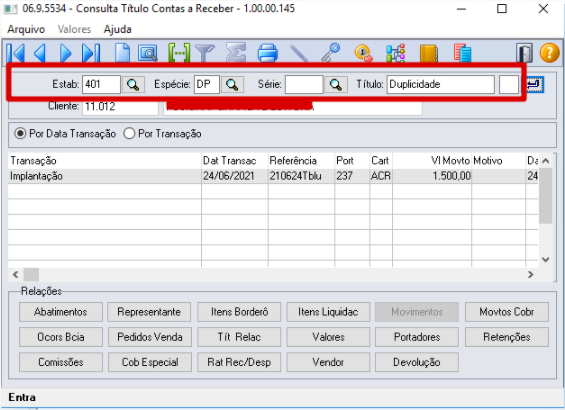
Task: Click the Transação column header
Action: click(105, 161)
